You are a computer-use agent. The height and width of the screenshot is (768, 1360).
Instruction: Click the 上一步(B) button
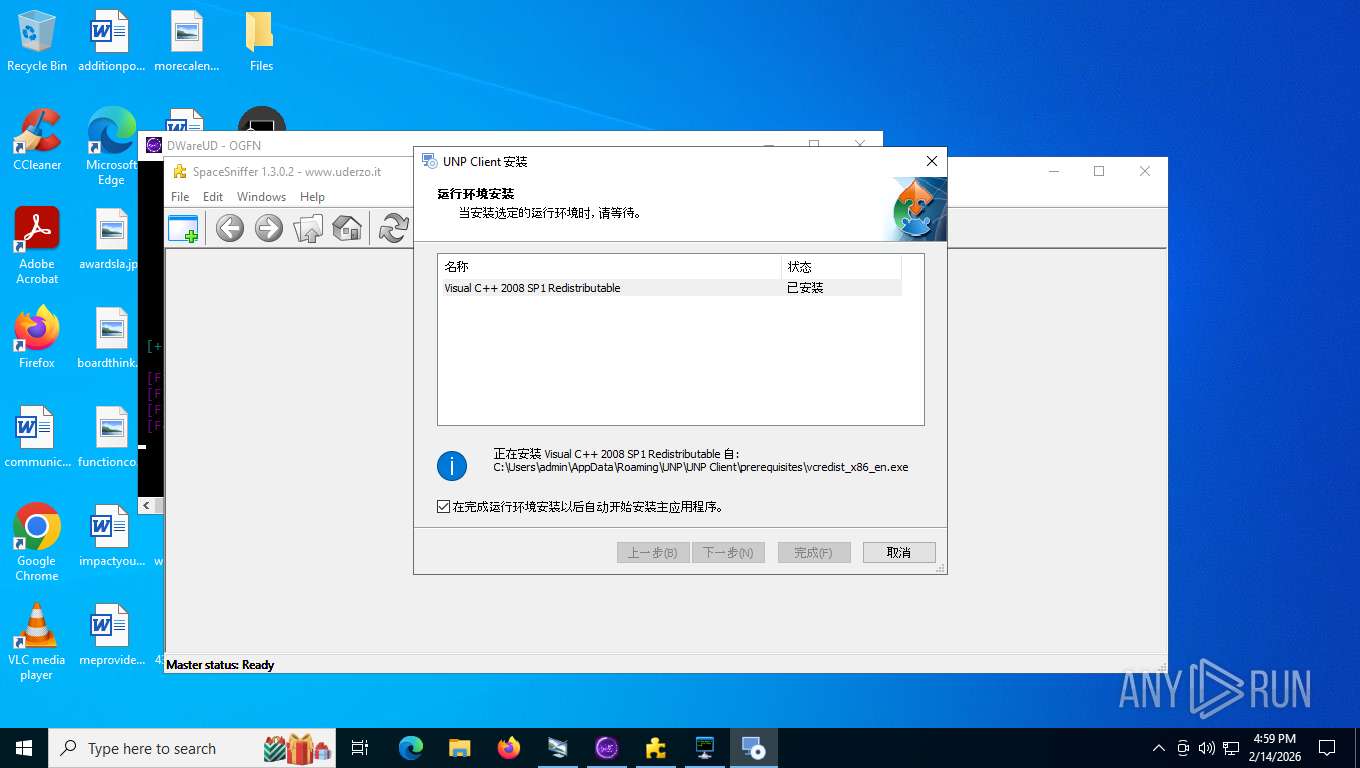(x=653, y=552)
